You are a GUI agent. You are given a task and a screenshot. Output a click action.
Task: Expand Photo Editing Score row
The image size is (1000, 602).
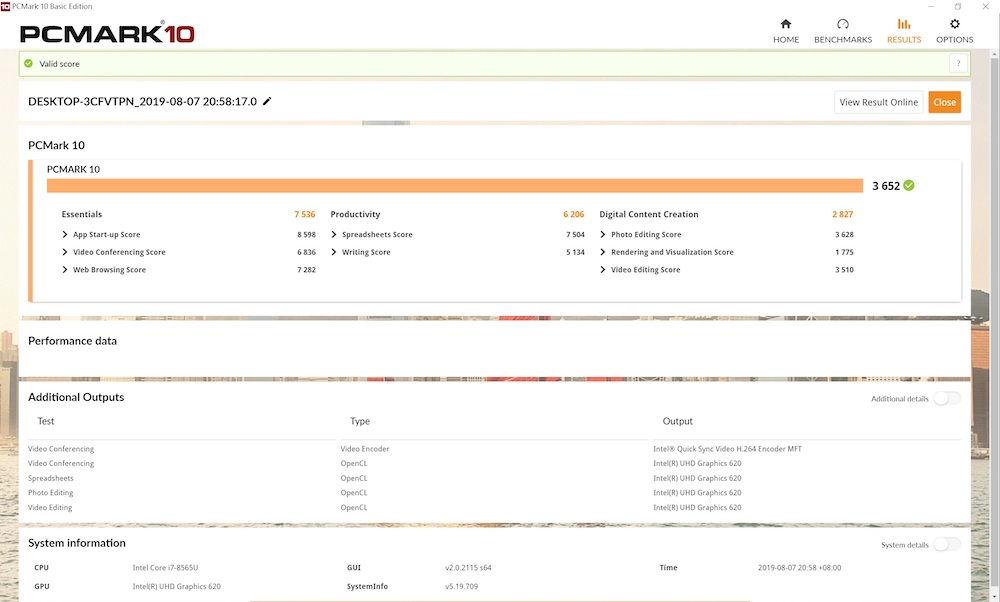point(604,235)
